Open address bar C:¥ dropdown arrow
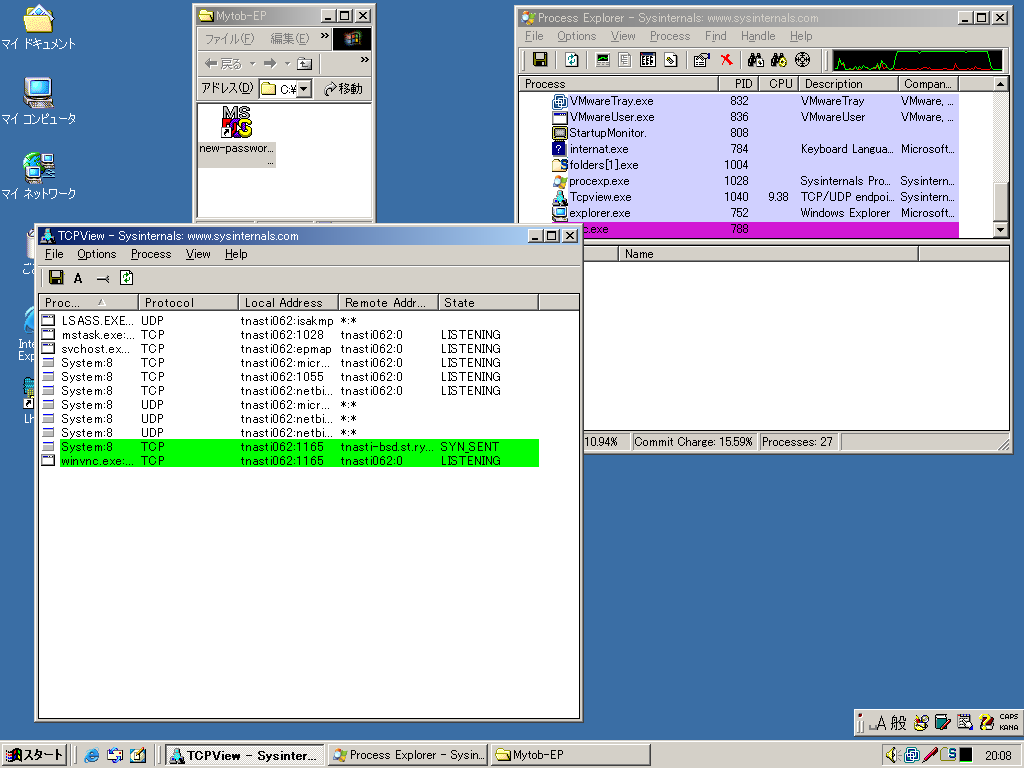Screen dimensions: 1024x768 (x=303, y=89)
